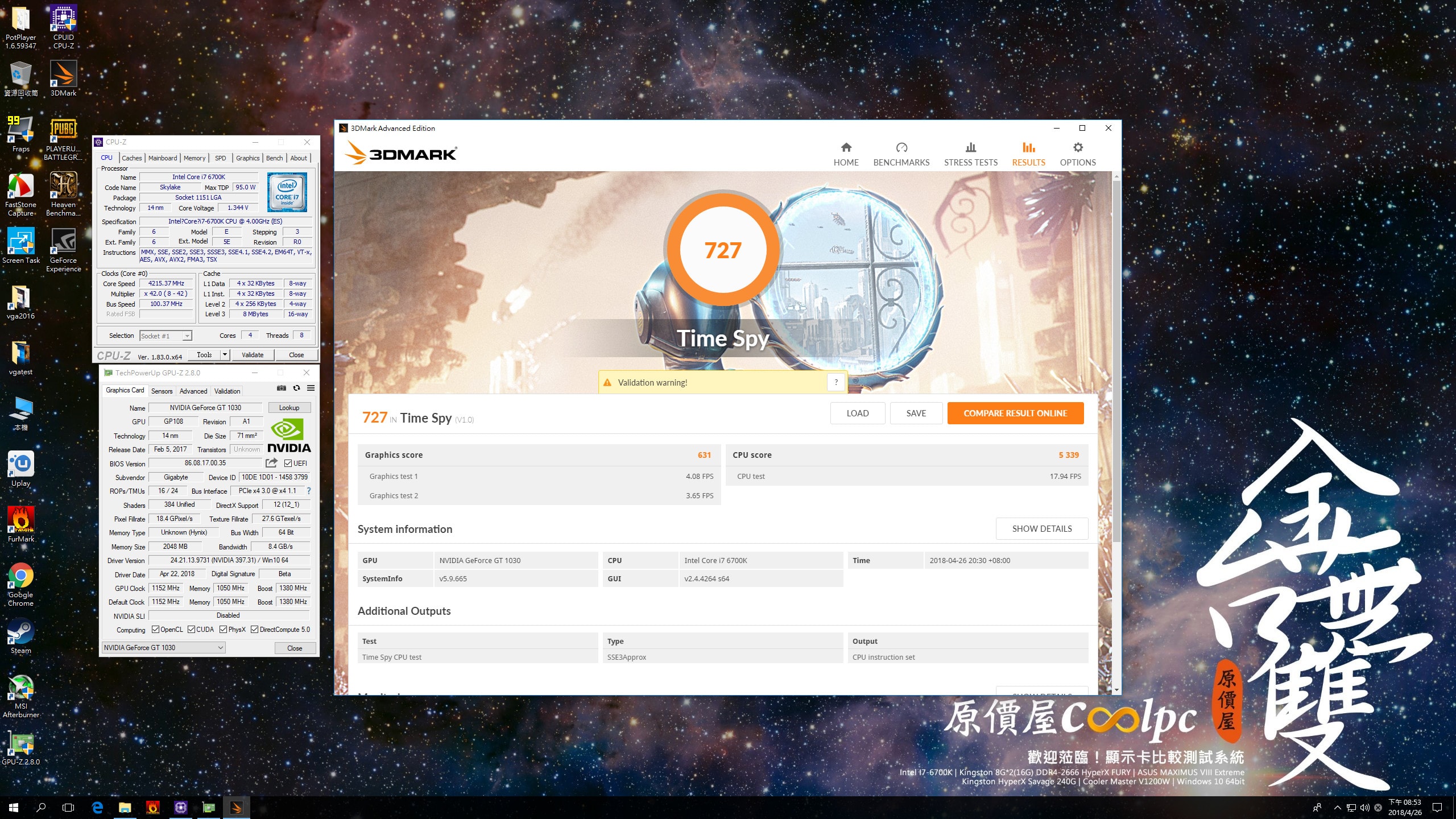Screen dimensions: 1456x819
Task: Click the LOAD button in 3DMark
Action: 857,413
